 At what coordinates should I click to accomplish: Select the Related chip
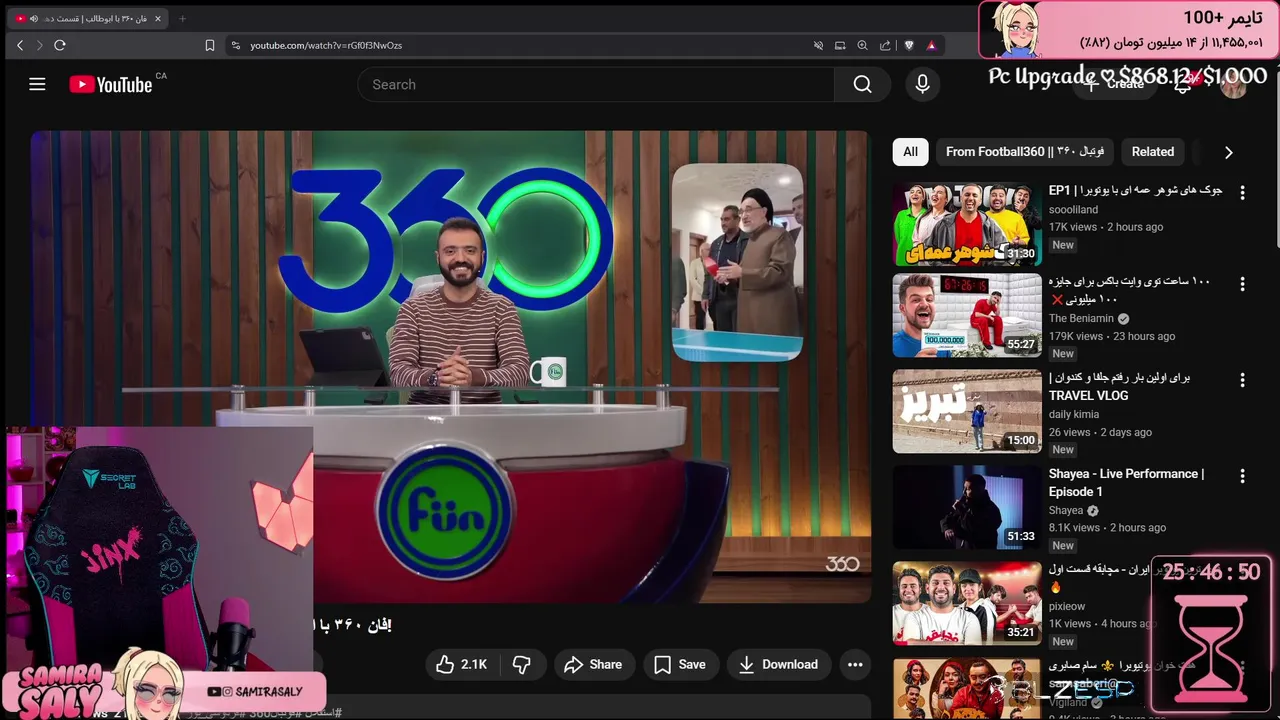pos(1152,152)
